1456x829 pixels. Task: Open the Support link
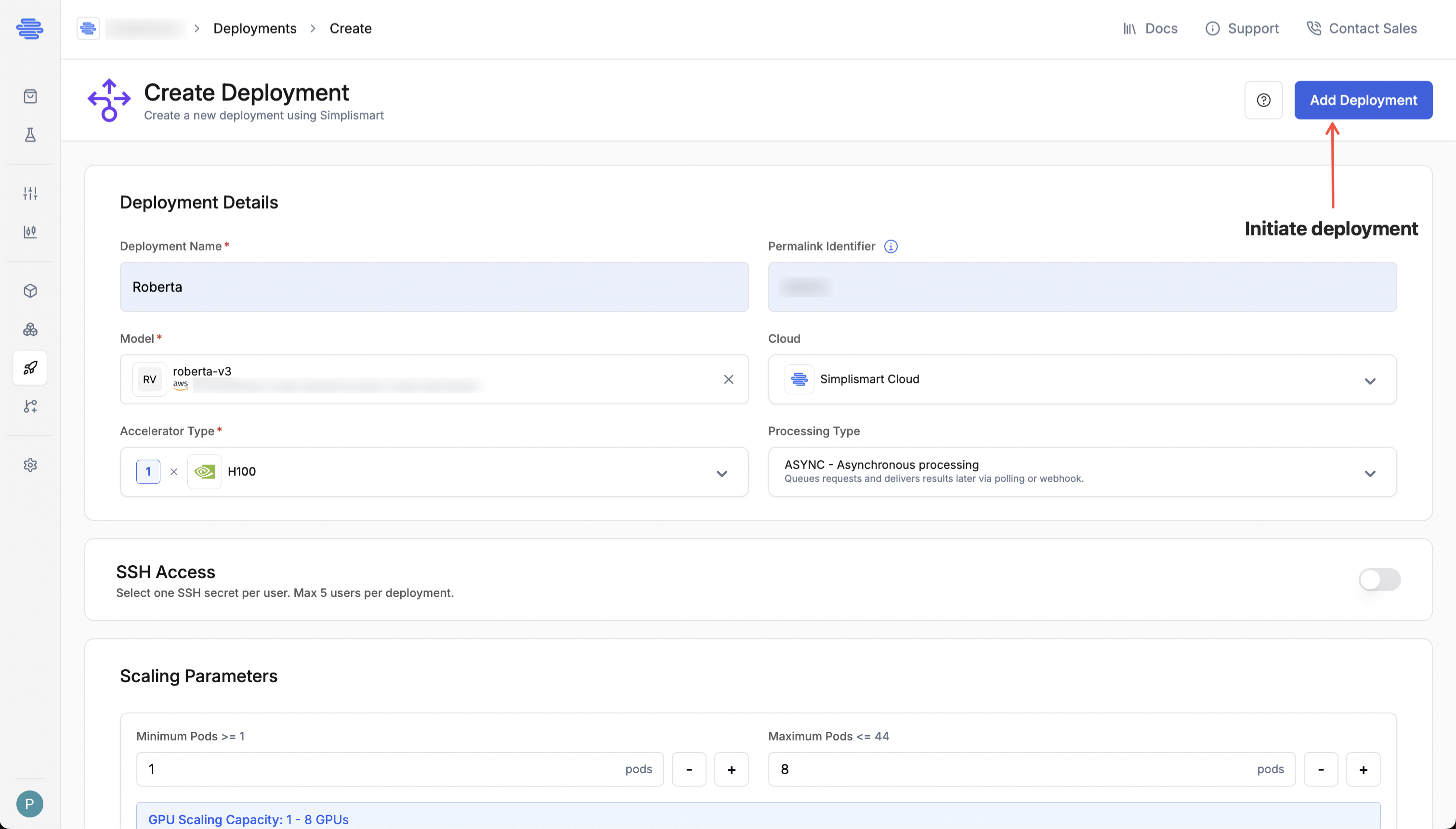click(x=1242, y=28)
